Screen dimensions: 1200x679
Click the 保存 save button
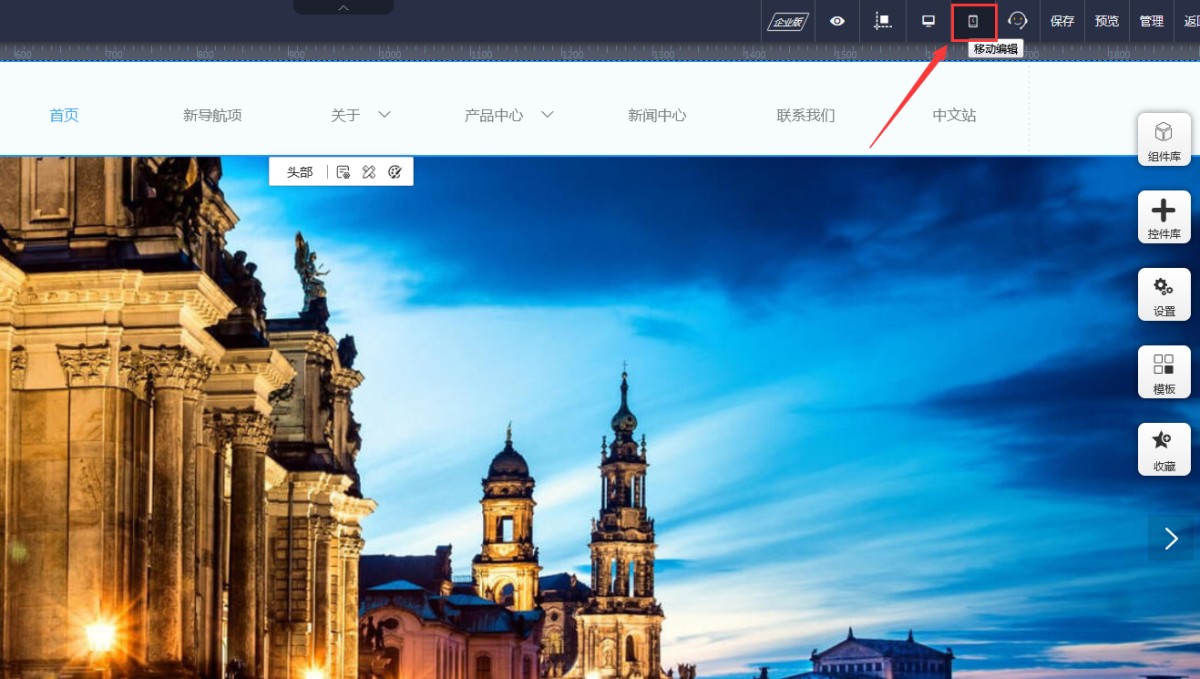click(x=1062, y=21)
